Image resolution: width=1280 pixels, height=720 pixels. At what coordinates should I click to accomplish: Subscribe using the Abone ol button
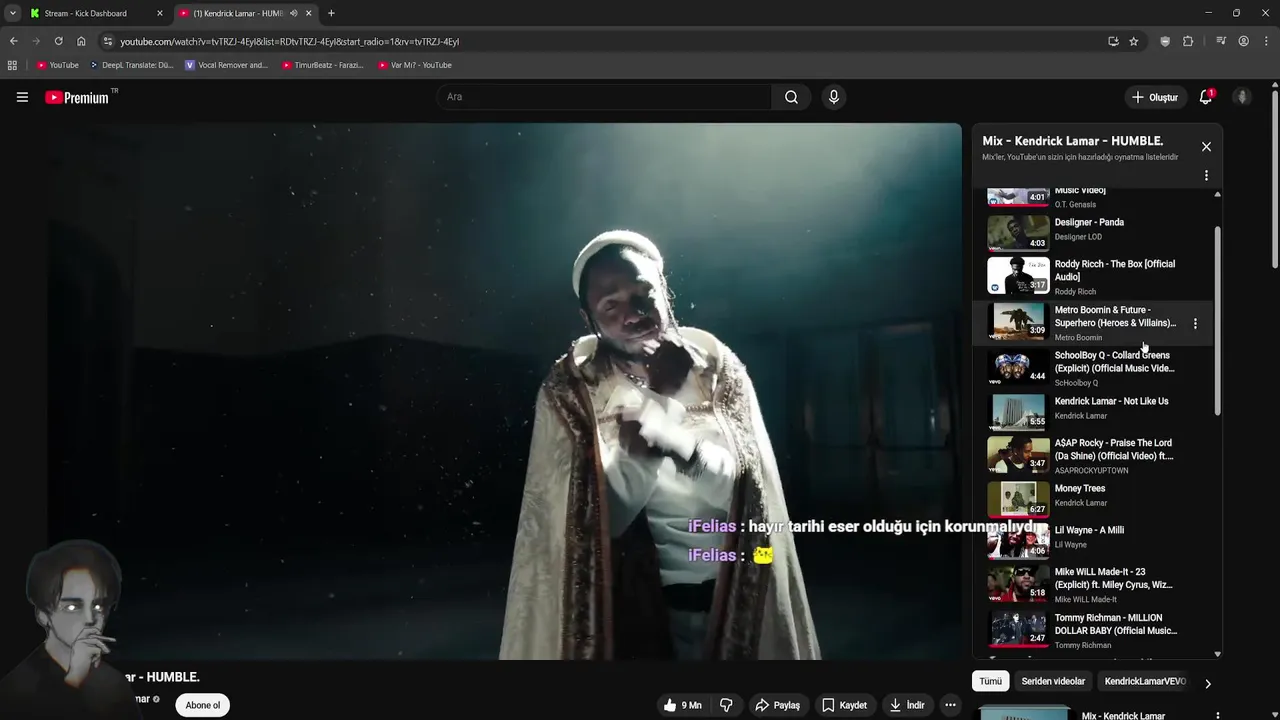[203, 705]
